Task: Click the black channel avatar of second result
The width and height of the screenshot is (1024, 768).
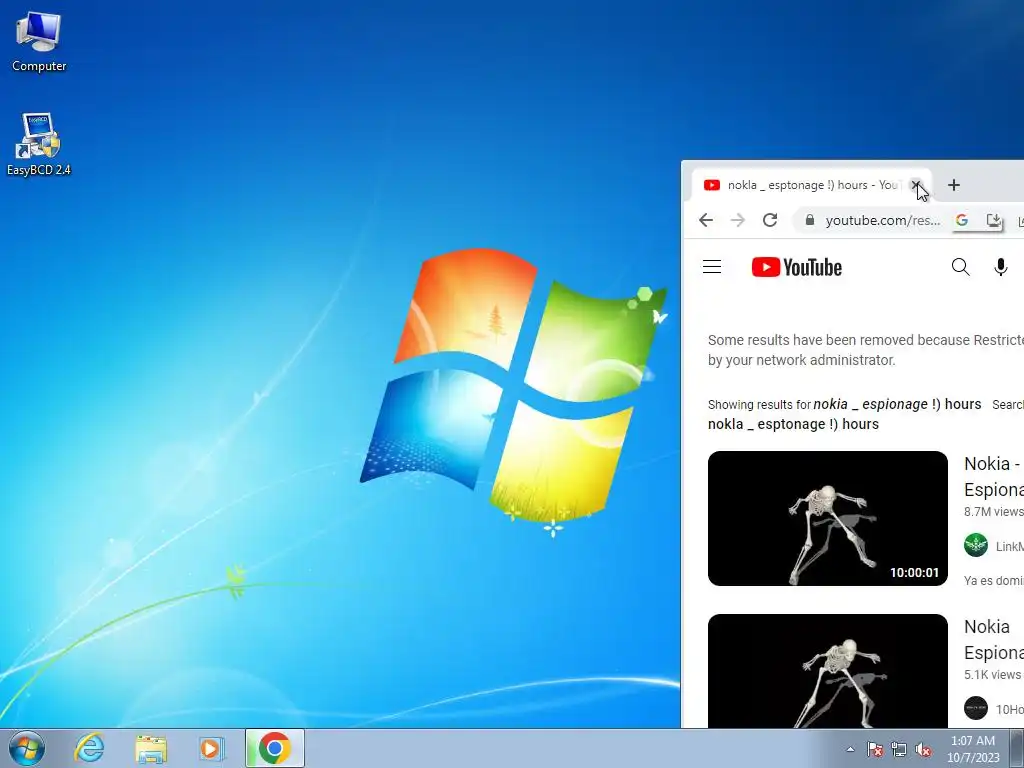Action: point(976,709)
